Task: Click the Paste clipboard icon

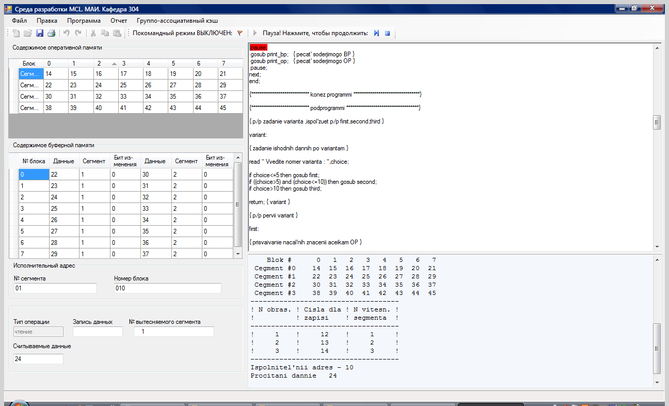Action: tap(117, 32)
